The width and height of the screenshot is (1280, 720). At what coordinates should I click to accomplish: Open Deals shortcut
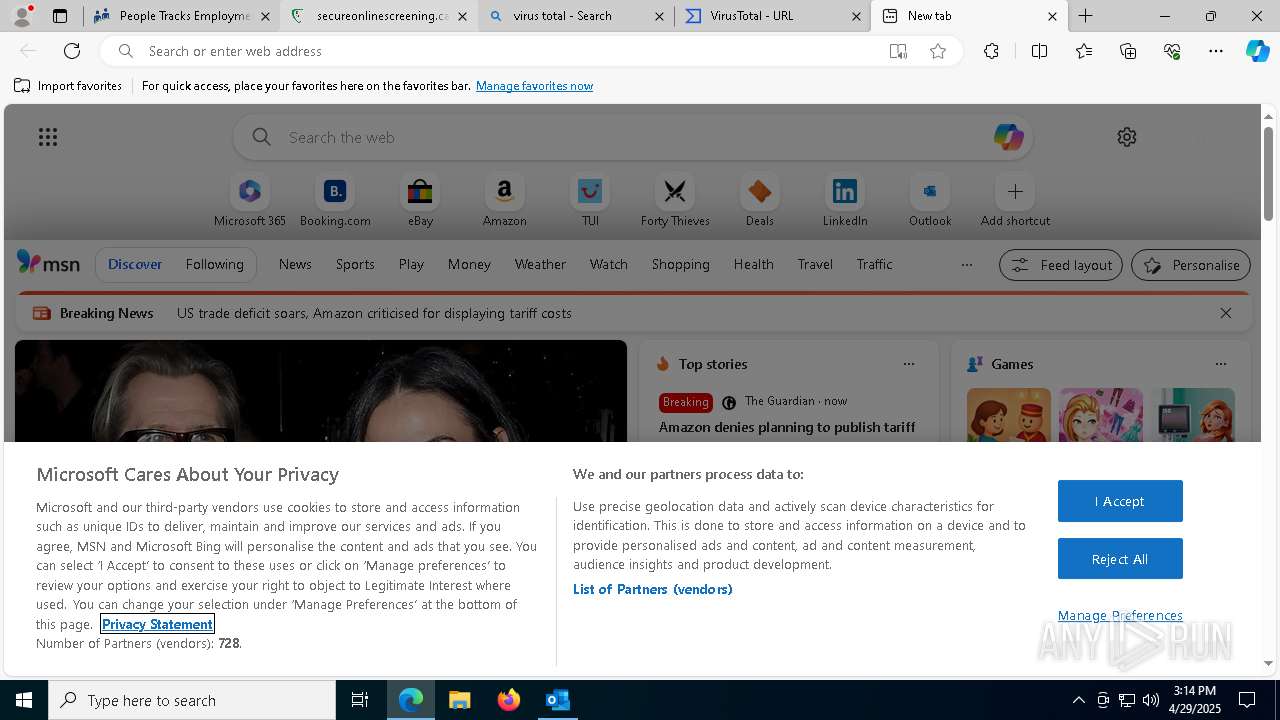[x=760, y=201]
